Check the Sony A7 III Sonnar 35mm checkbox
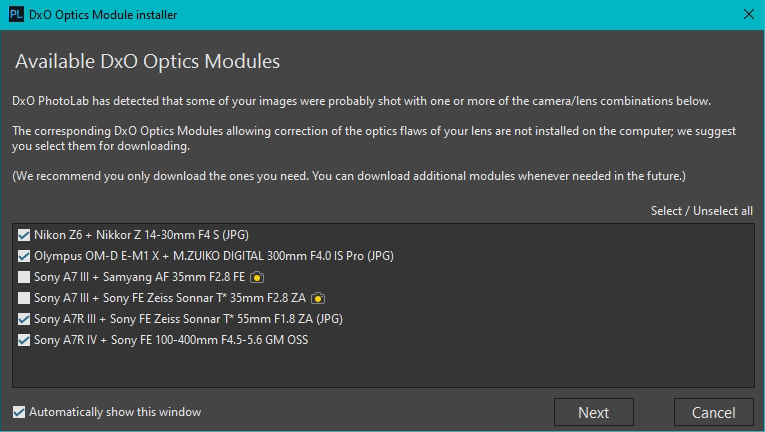 click(23, 298)
